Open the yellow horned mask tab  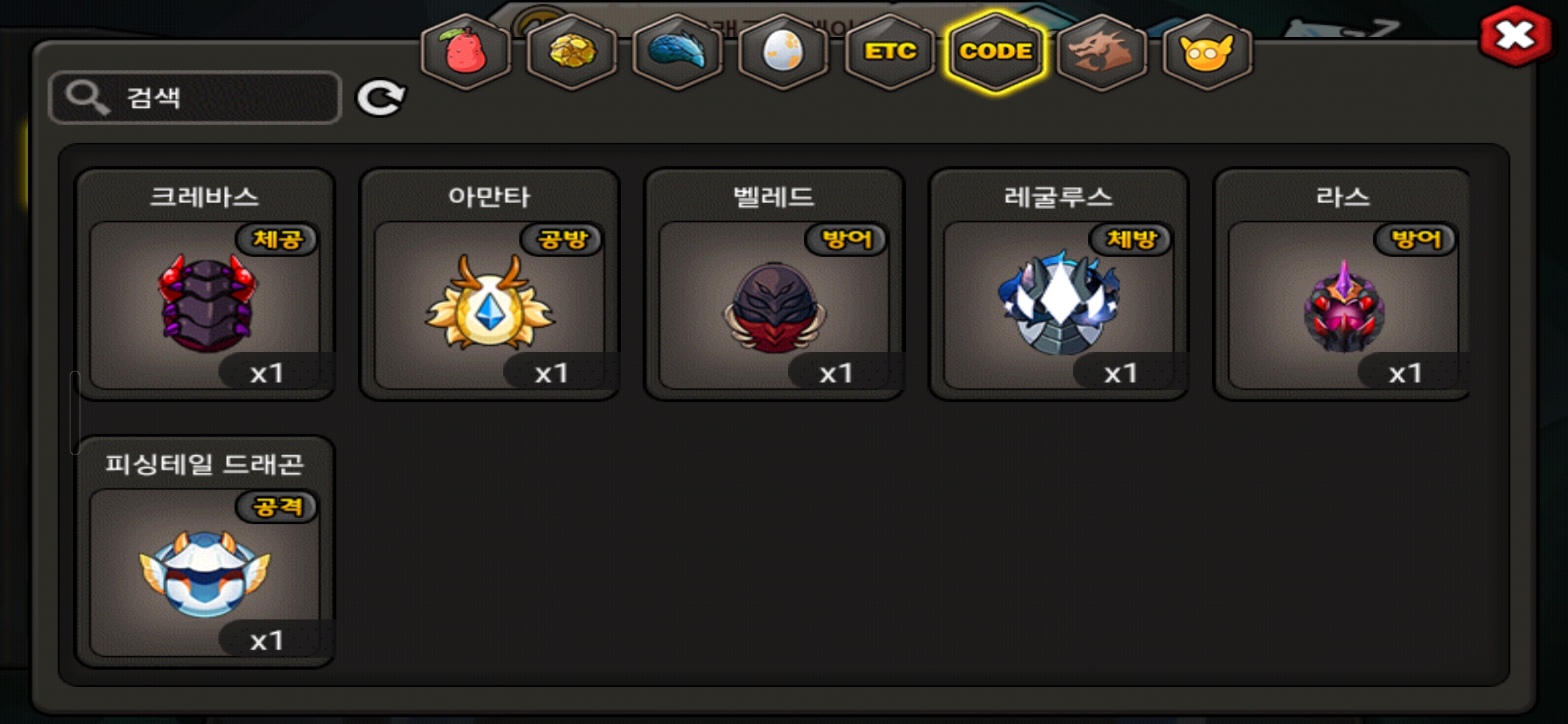pos(1207,52)
